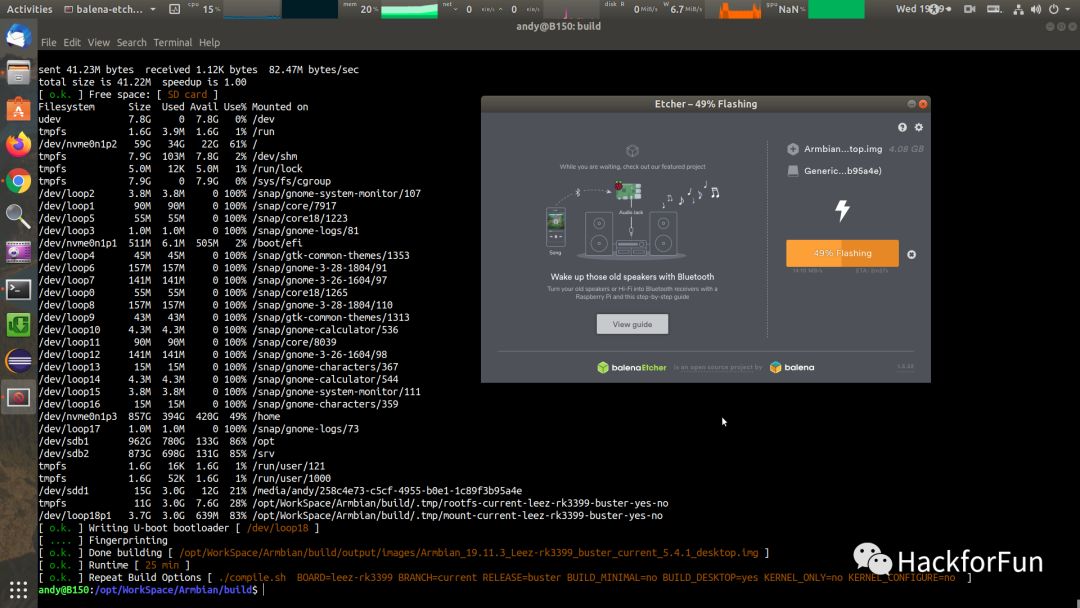Open volume control in top bar
This screenshot has width=1080, height=608.
1036,9
